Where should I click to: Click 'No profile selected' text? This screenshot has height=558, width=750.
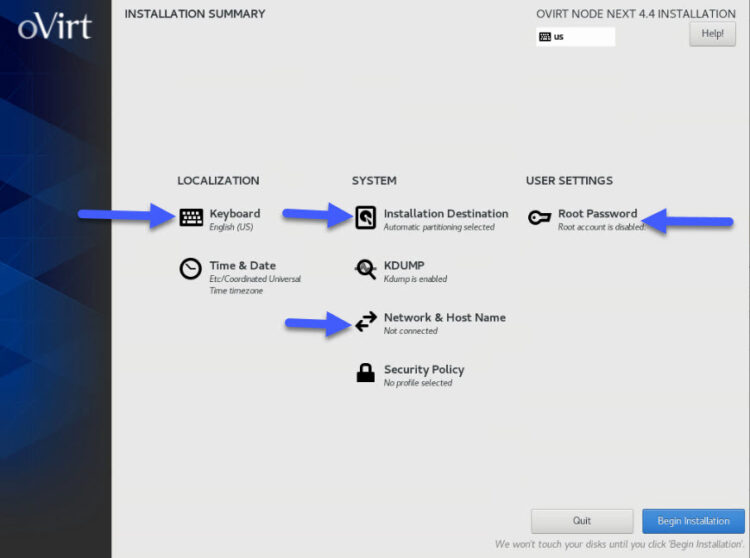(x=418, y=383)
